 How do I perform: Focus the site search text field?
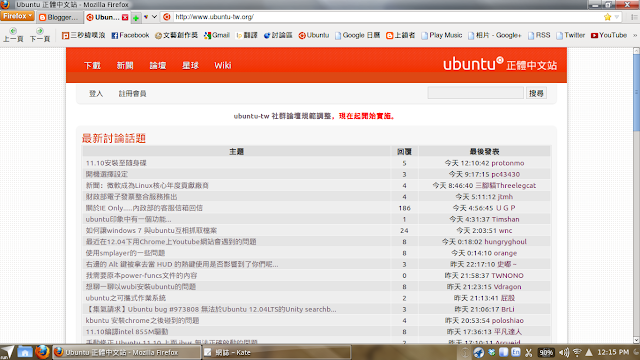[476, 93]
